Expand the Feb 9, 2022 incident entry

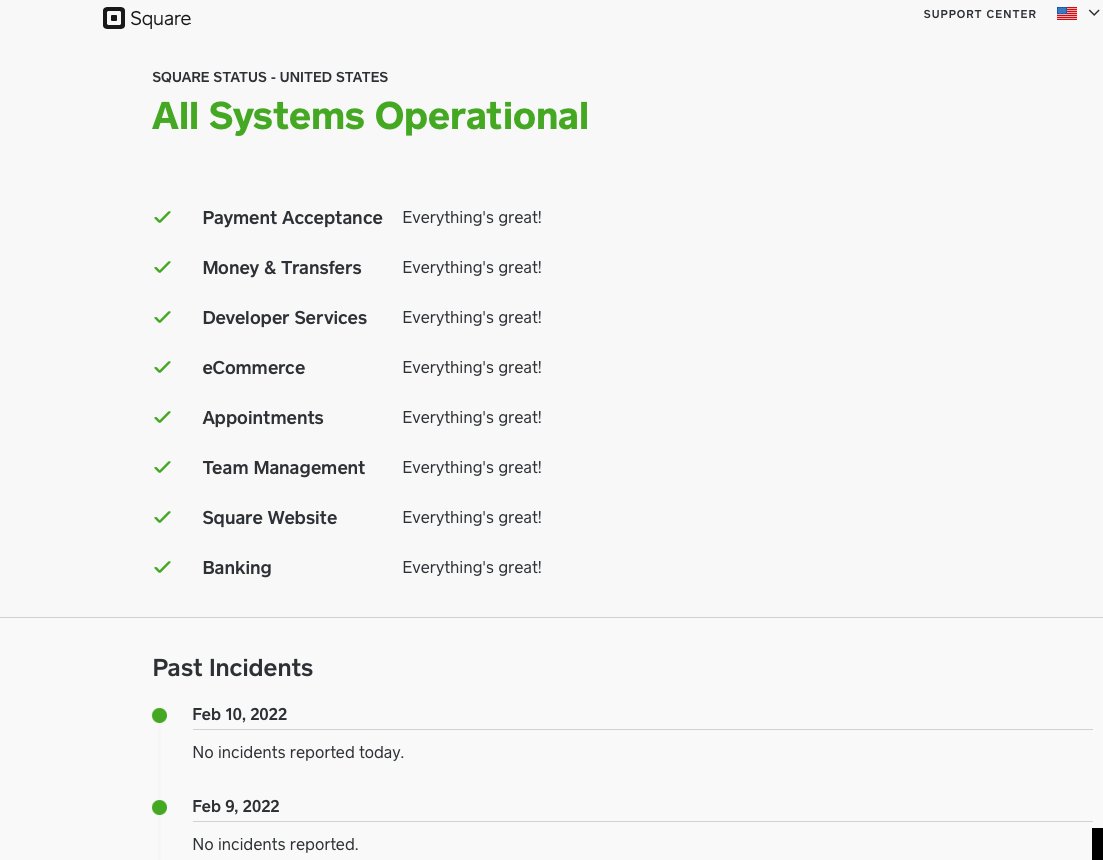(235, 806)
